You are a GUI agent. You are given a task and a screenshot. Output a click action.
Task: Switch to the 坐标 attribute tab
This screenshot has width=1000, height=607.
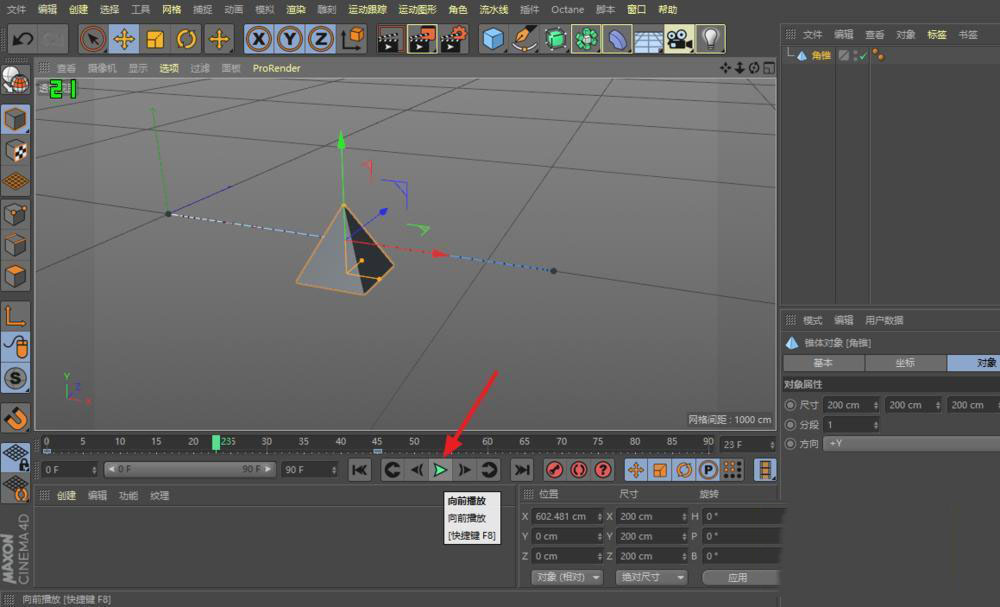click(x=905, y=363)
